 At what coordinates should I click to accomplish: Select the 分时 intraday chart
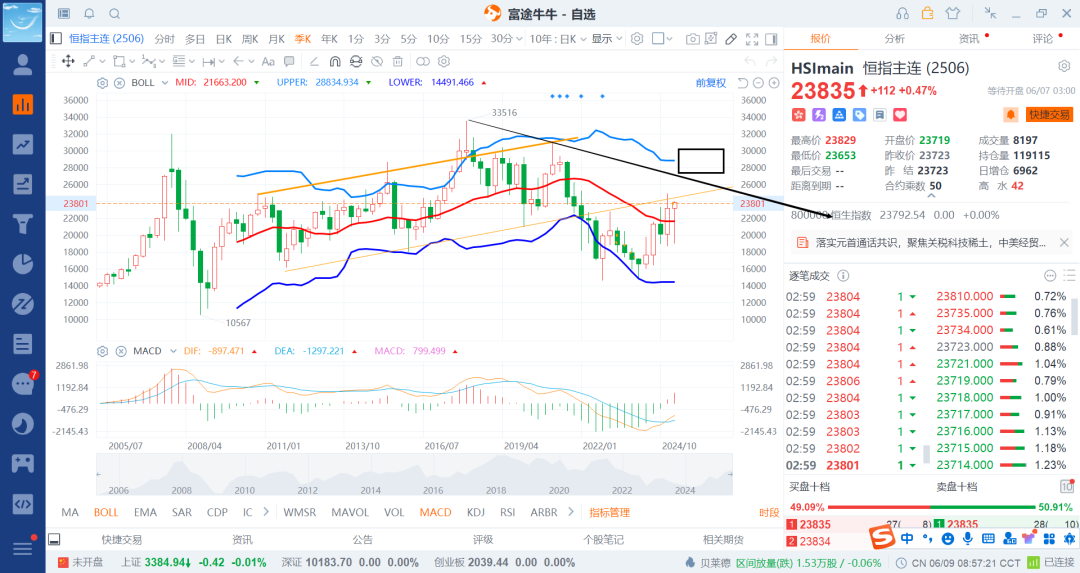pyautogui.click(x=165, y=39)
